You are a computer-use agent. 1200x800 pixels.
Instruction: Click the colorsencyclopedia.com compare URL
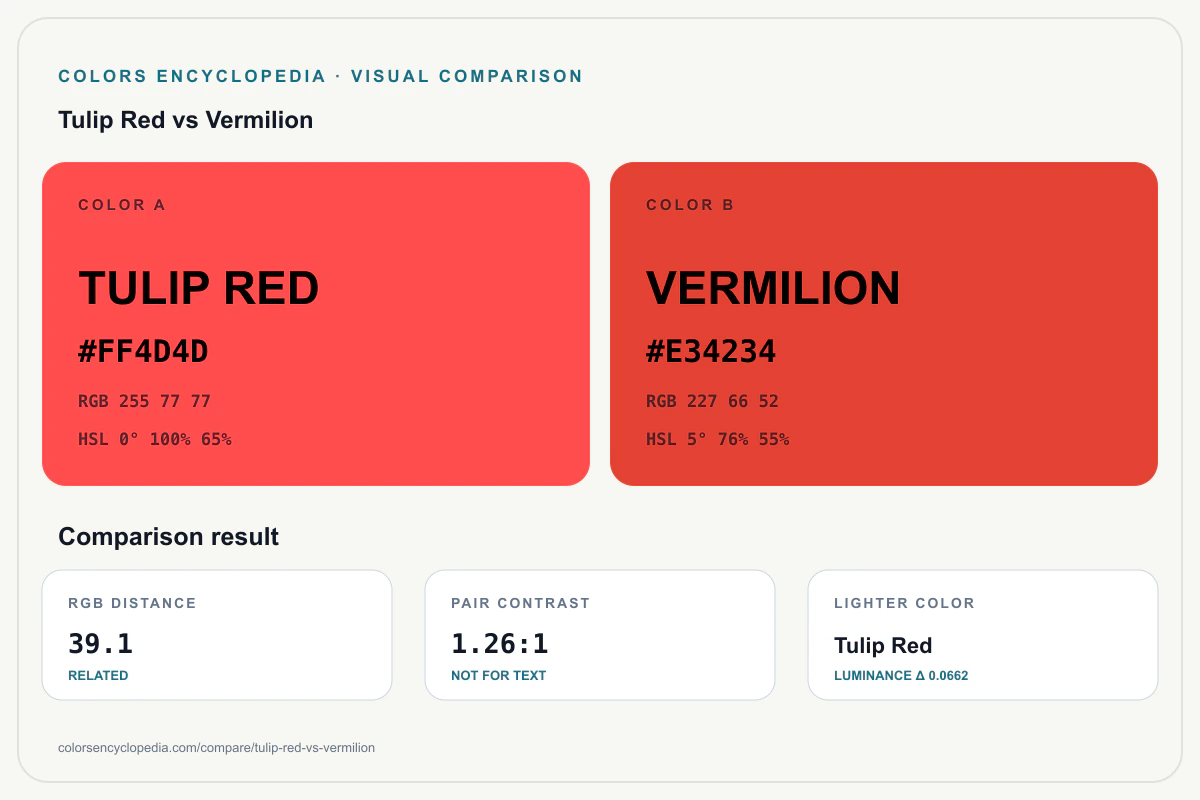click(x=217, y=748)
